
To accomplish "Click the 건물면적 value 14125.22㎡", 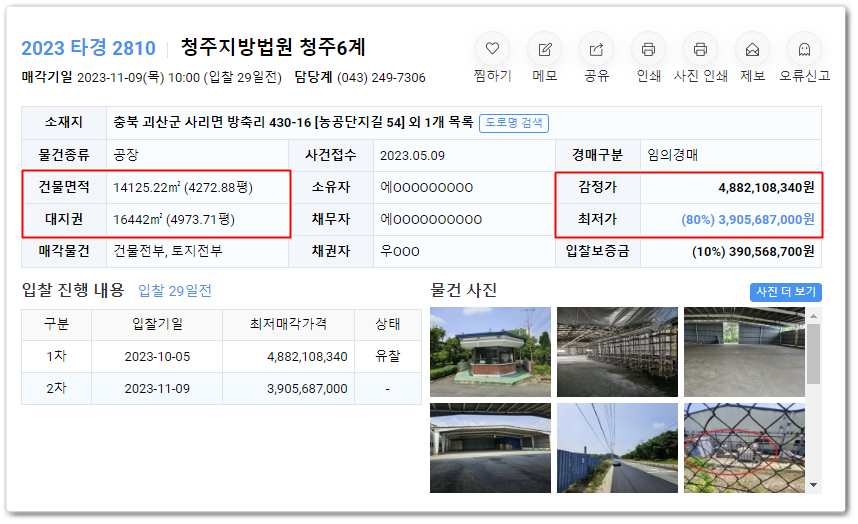I will [147, 188].
